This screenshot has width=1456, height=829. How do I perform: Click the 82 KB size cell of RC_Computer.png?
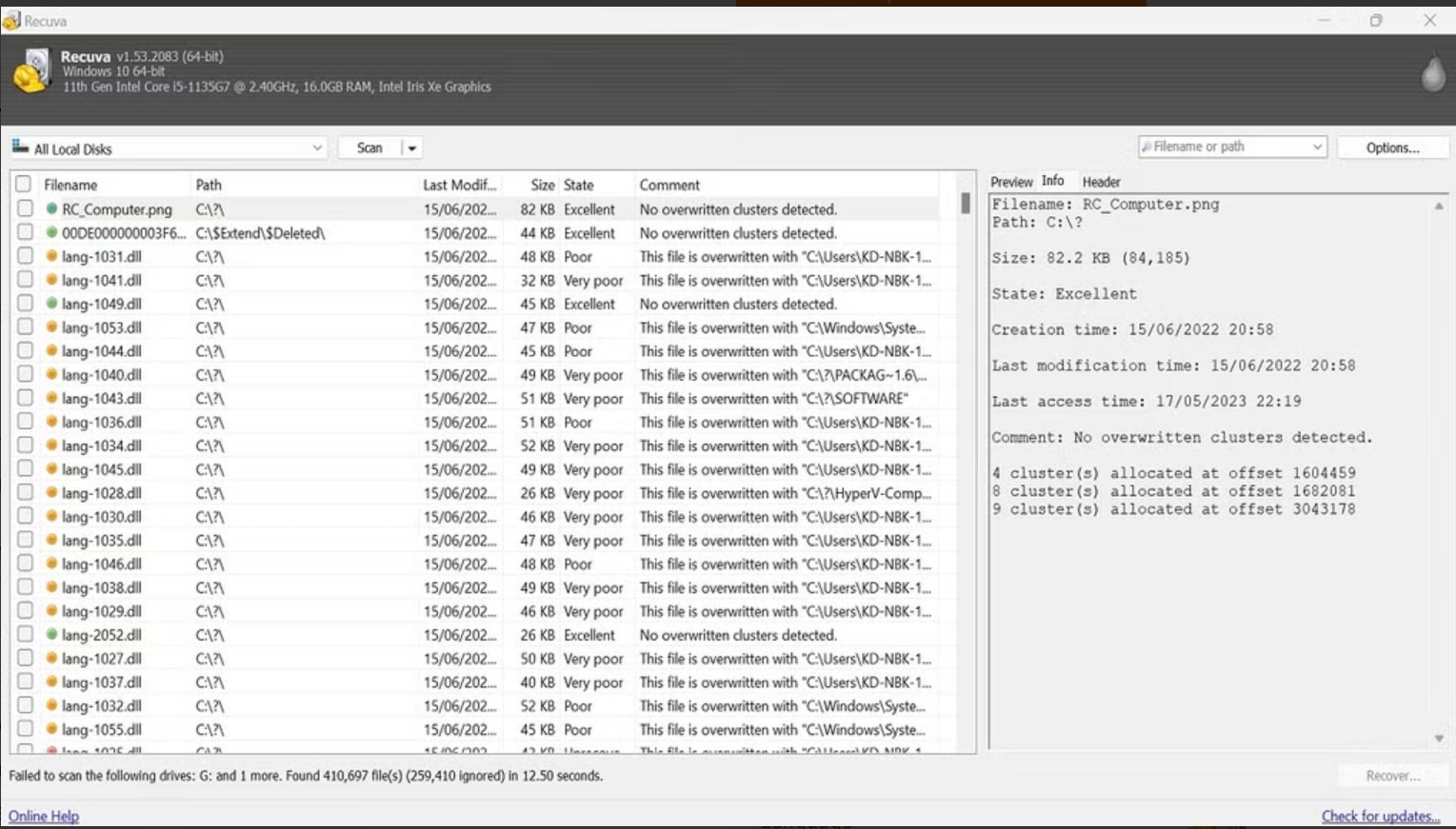pyautogui.click(x=537, y=209)
